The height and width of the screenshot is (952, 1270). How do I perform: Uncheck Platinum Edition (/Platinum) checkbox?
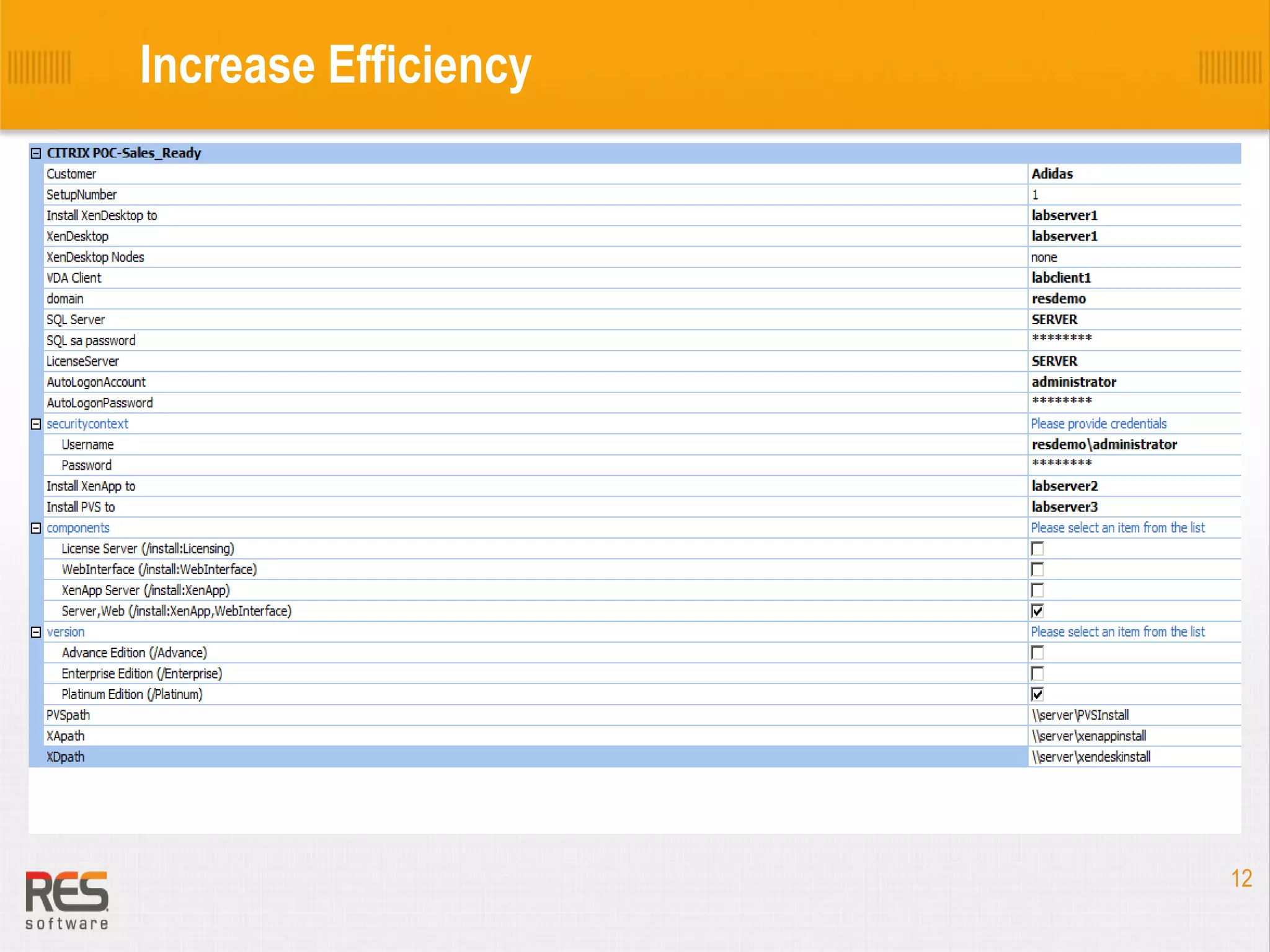[x=1037, y=694]
